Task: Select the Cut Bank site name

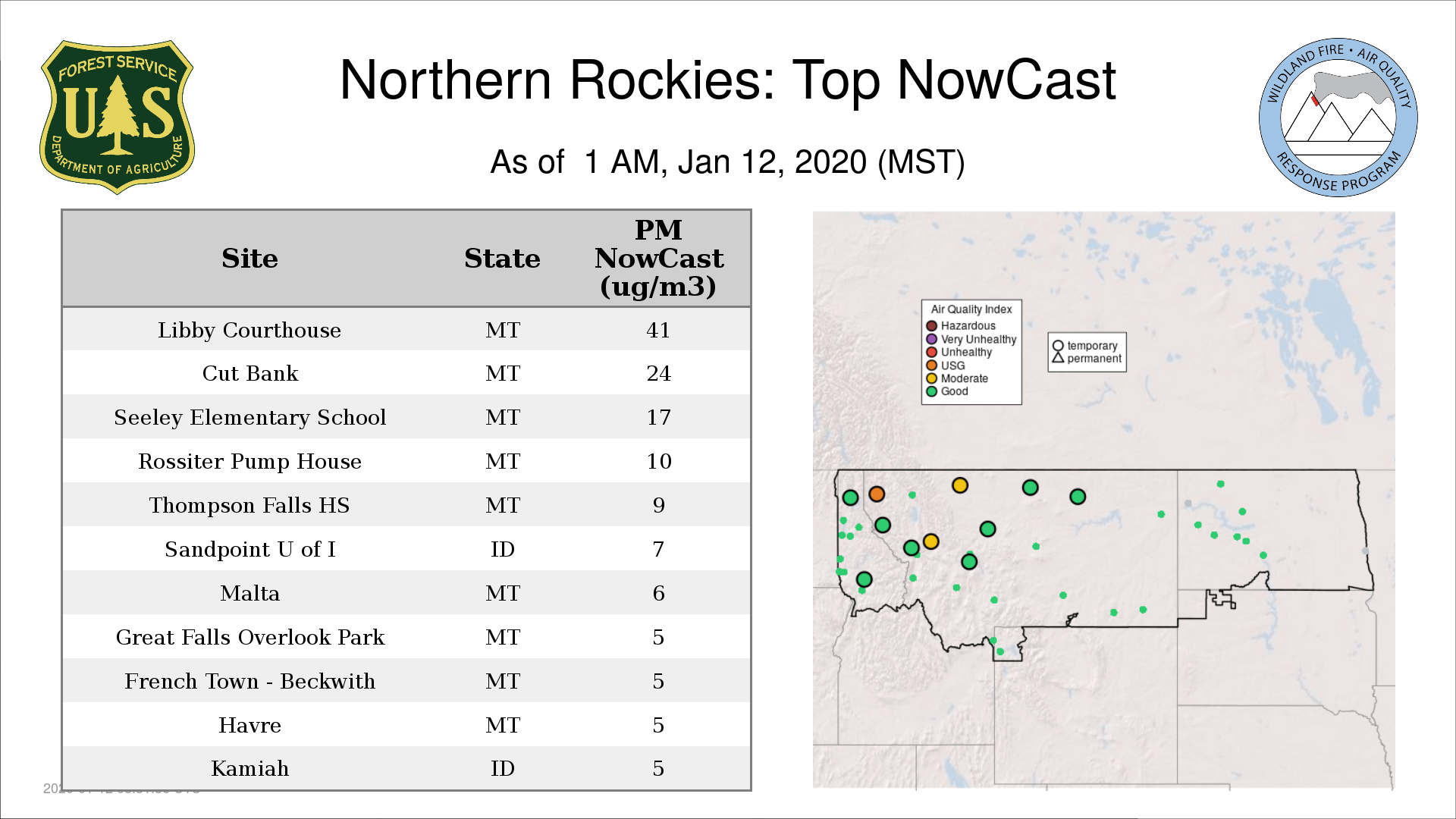Action: pos(249,373)
